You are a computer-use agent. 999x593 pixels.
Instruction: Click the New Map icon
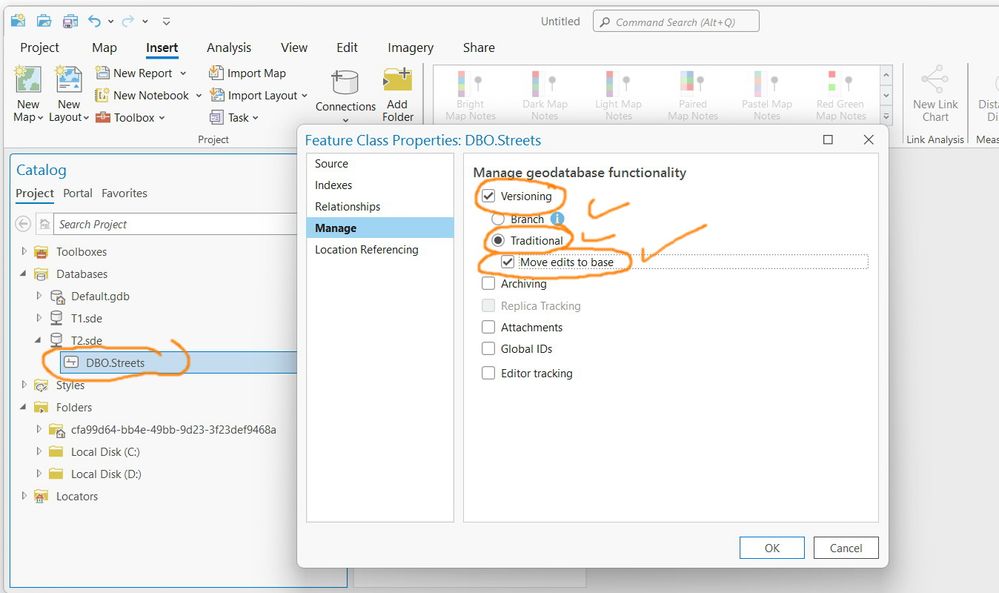28,80
